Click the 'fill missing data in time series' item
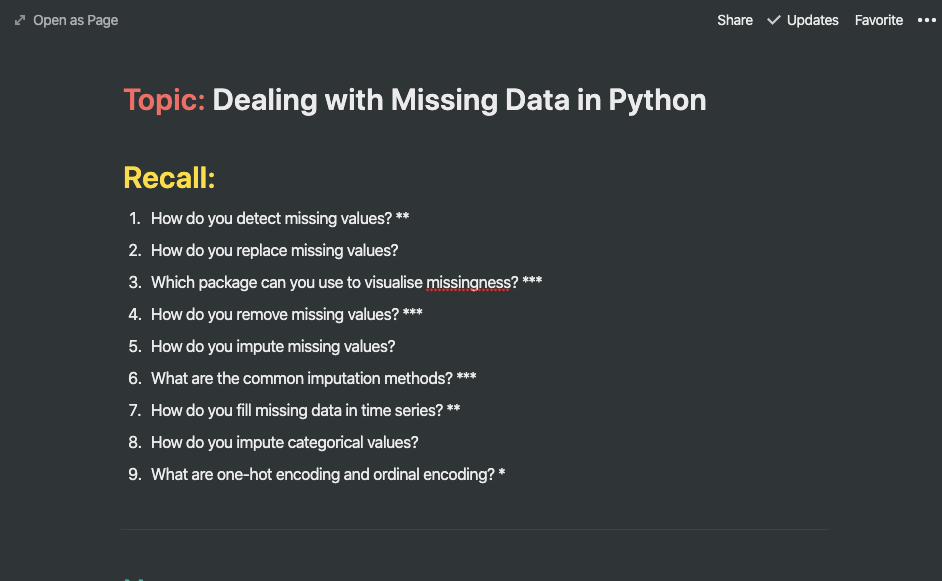 tap(296, 410)
